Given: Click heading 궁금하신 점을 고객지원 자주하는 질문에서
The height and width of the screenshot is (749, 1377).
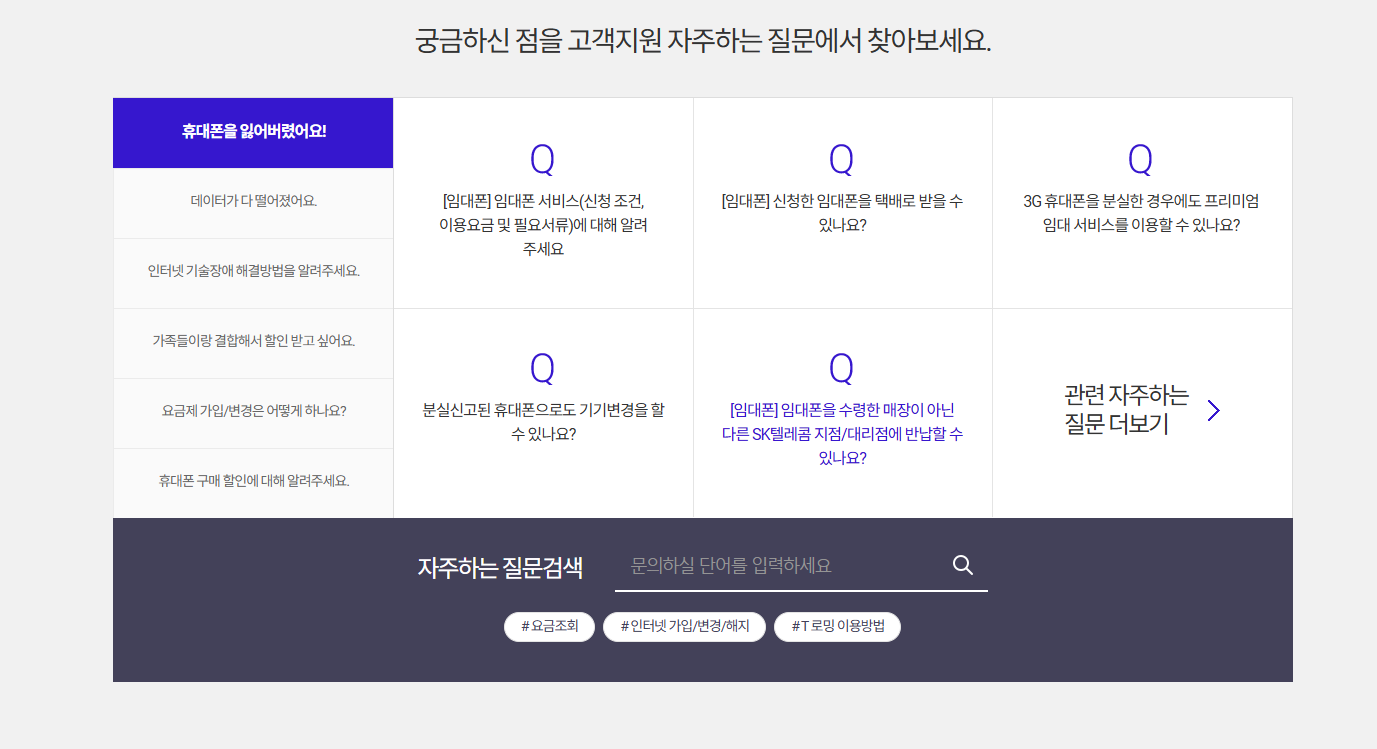Looking at the screenshot, I should tap(703, 42).
